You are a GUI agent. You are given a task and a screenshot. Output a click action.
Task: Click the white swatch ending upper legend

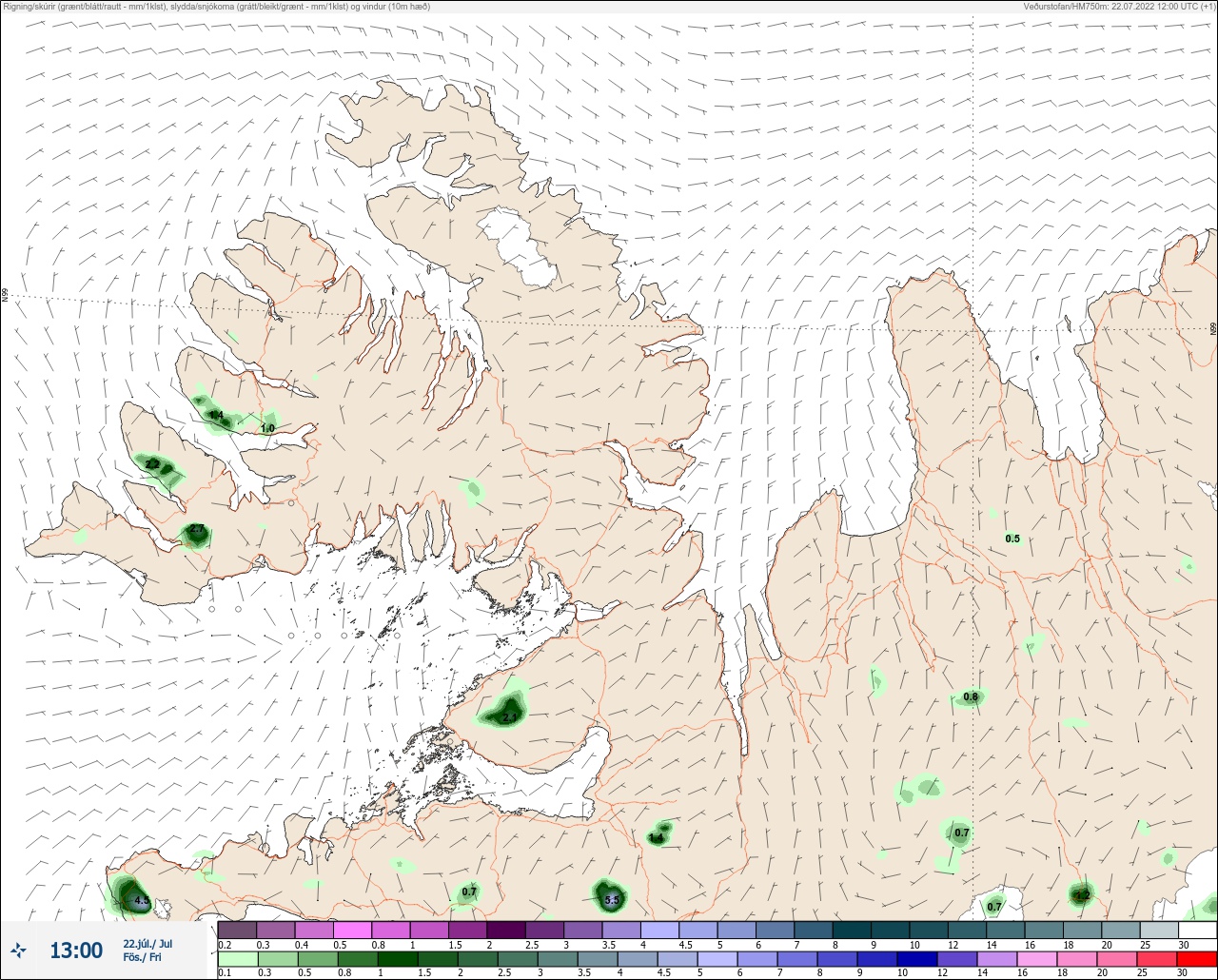click(x=1197, y=930)
